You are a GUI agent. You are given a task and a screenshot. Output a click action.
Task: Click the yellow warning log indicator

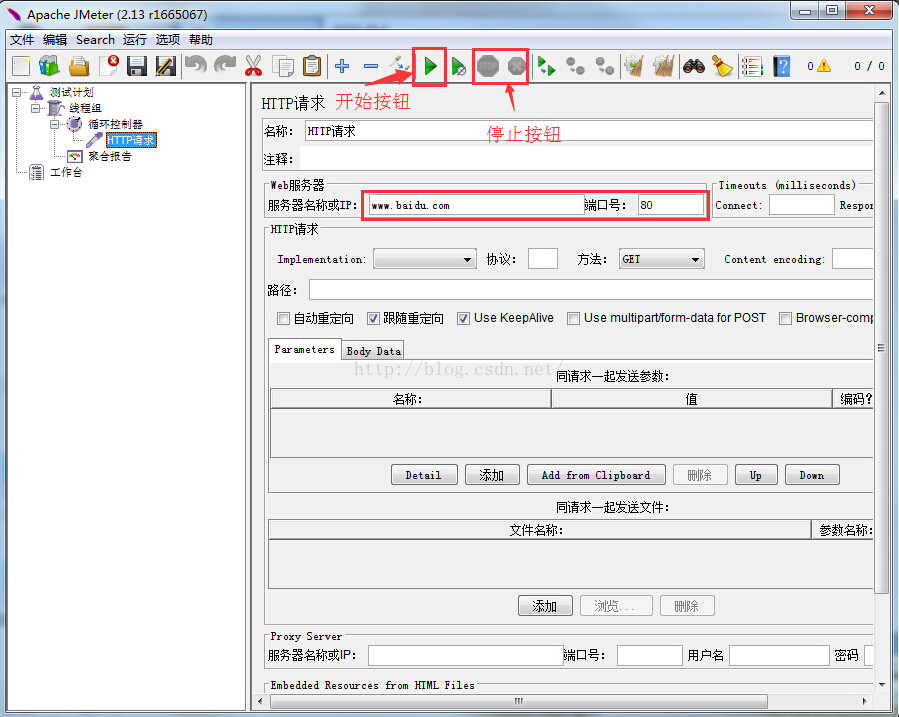(824, 66)
